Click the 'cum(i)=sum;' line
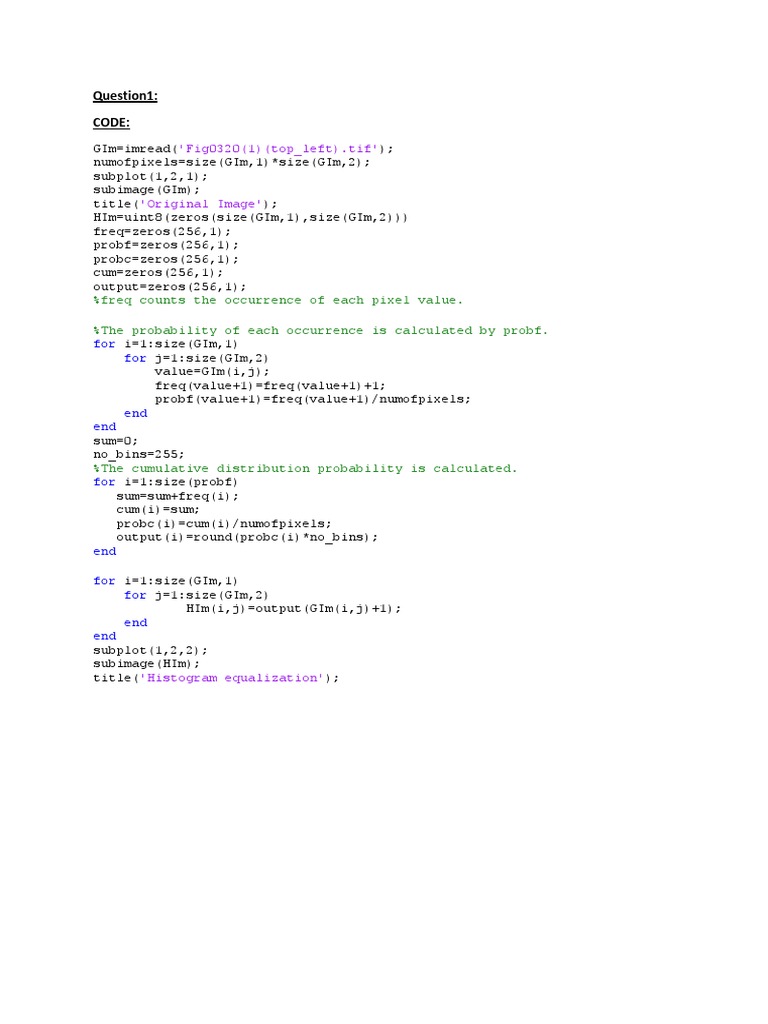 point(158,509)
